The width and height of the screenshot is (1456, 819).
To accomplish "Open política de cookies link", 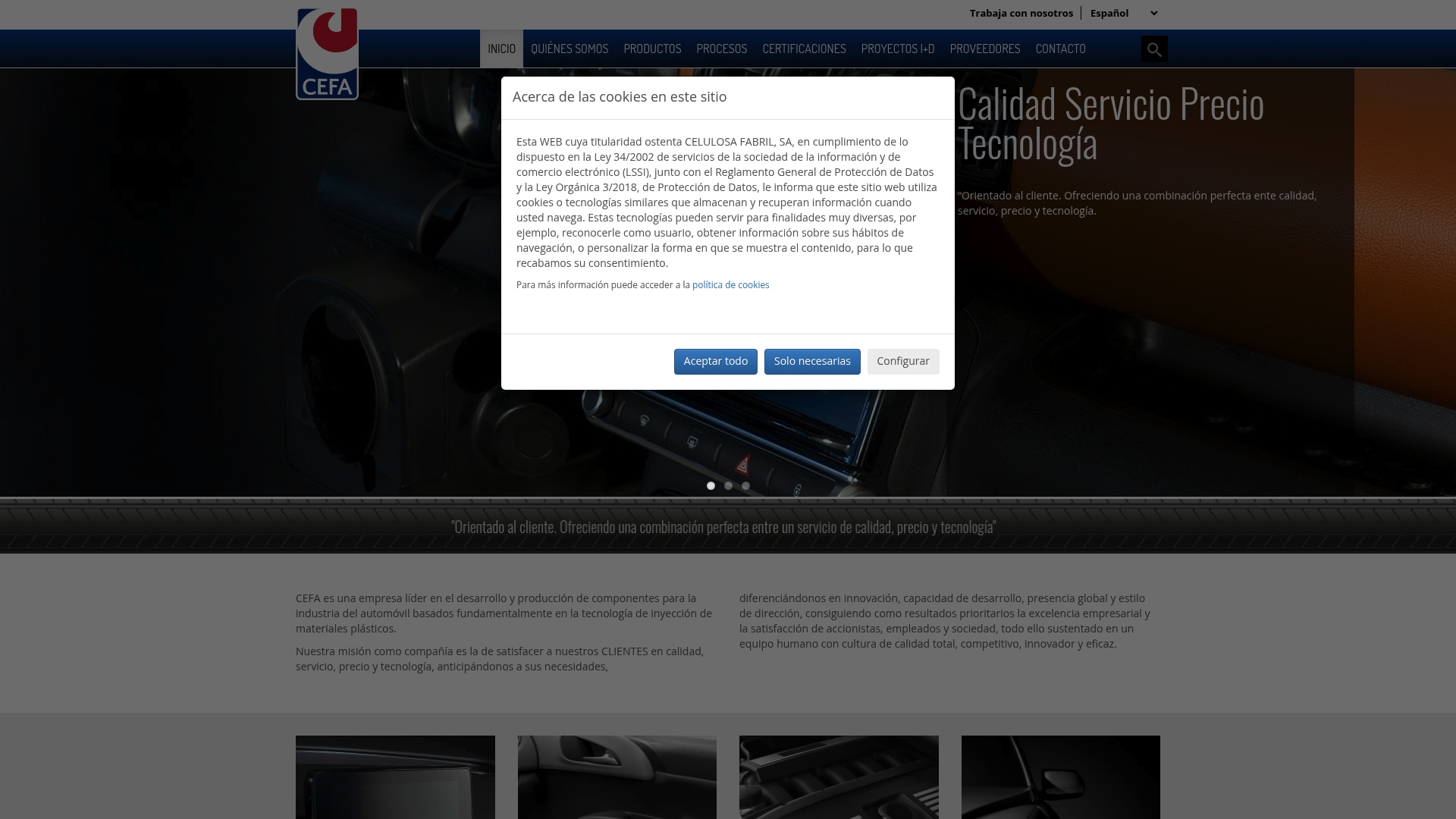I will (x=730, y=285).
